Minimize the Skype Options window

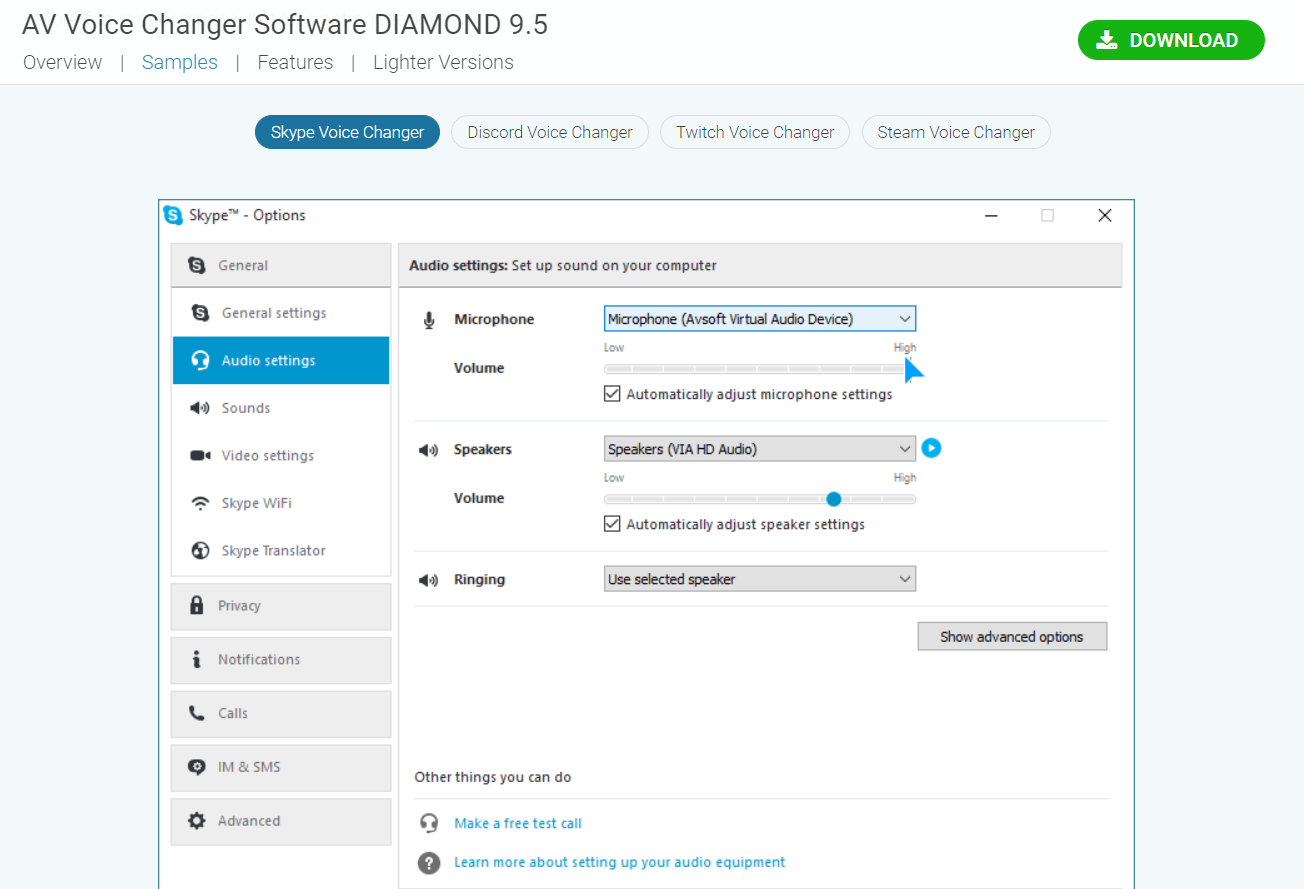[x=991, y=216]
